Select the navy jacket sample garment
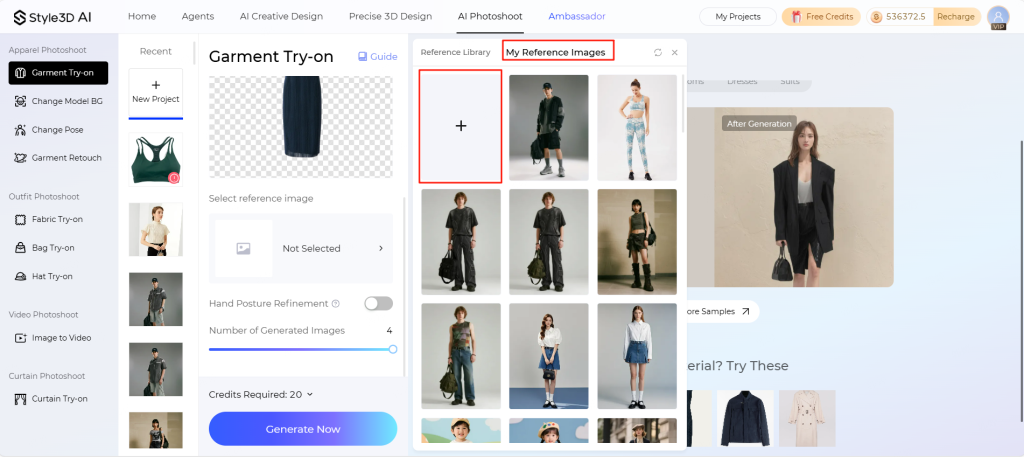The image size is (1024, 457). point(745,418)
